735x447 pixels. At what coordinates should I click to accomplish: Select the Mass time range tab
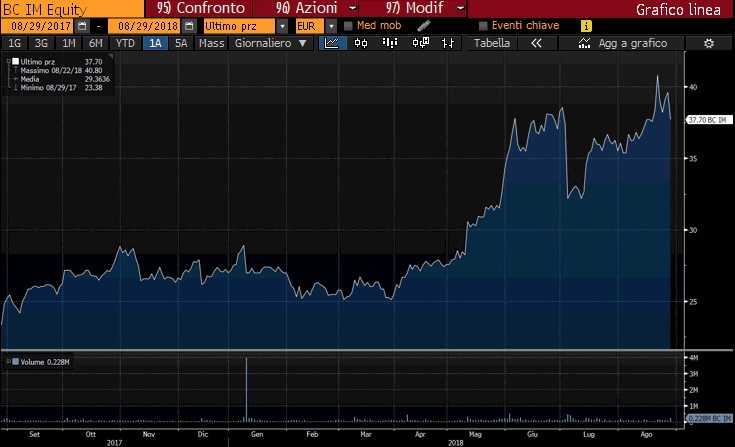tap(211, 43)
